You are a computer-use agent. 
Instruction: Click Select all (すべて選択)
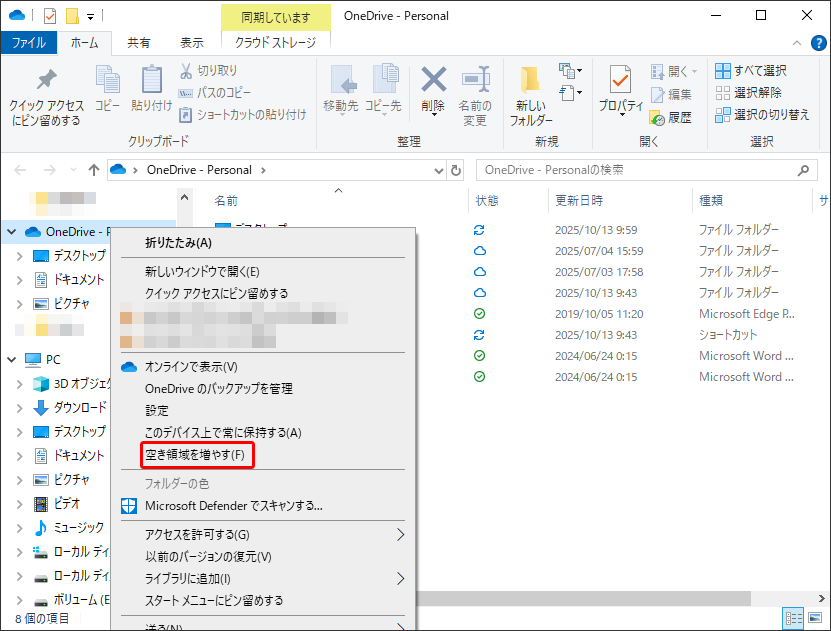pyautogui.click(x=750, y=70)
